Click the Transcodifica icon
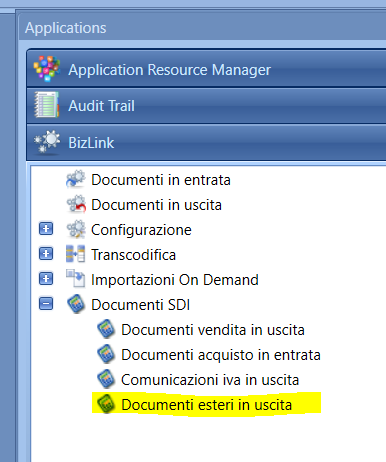 coord(76,254)
